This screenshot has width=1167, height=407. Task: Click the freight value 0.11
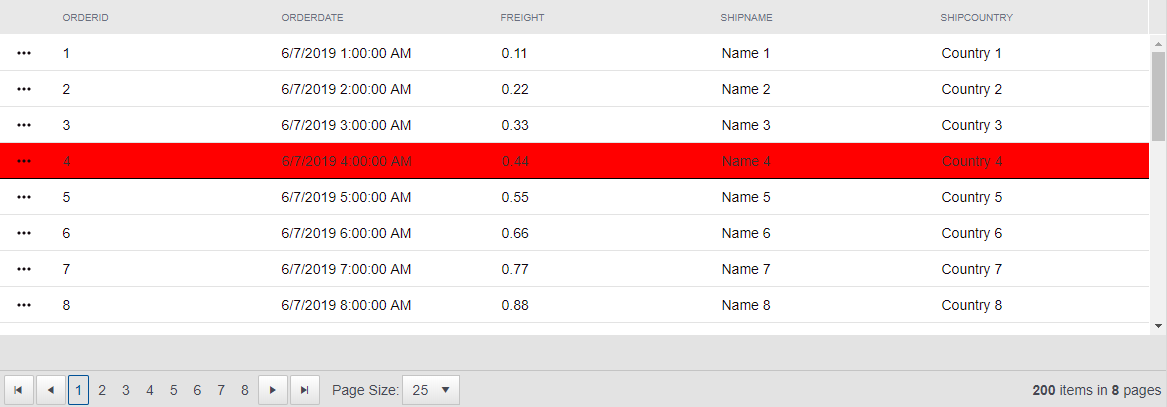point(514,54)
